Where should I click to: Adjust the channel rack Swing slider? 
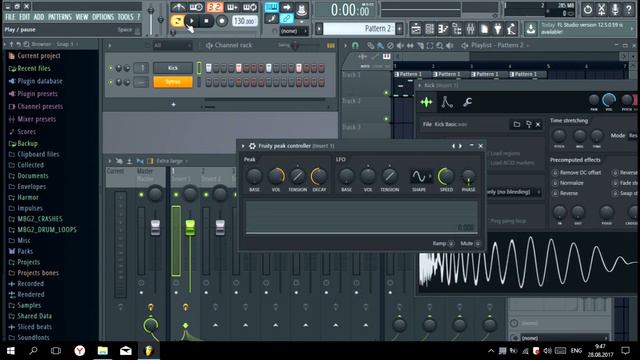[295, 45]
